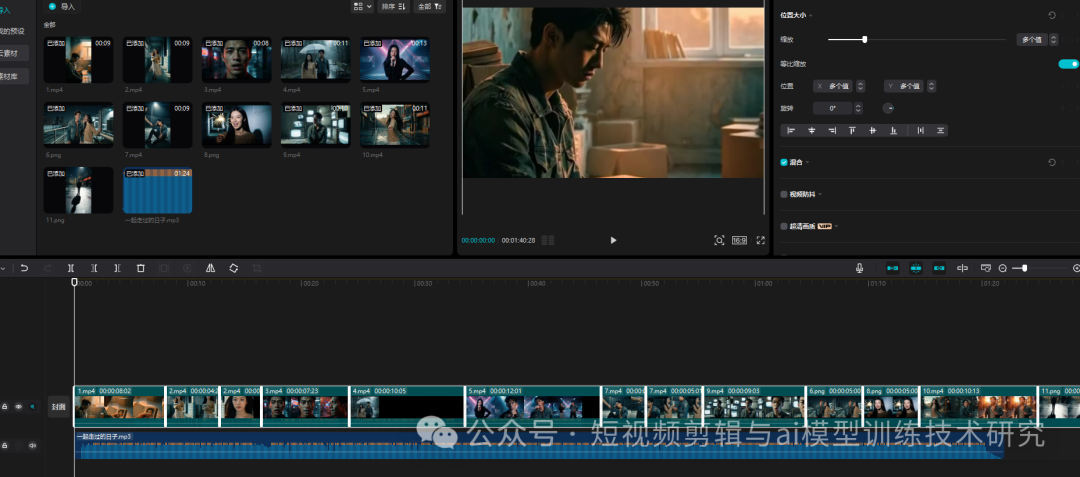Select the 一起走过的日子.mp3 audio thumbnail

point(158,190)
